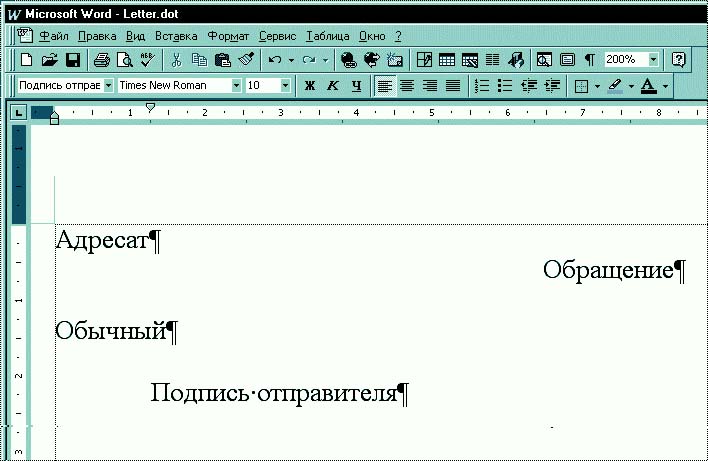
Task: Click center alignment button
Action: pyautogui.click(x=408, y=86)
